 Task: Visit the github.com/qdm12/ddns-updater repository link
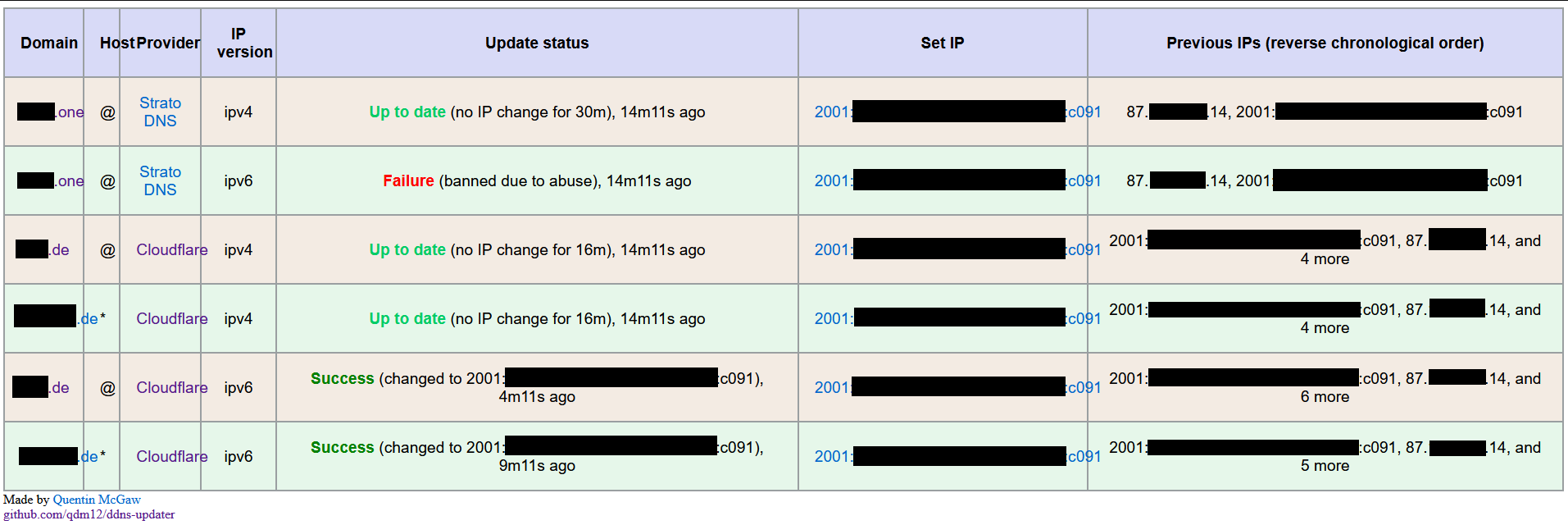(86, 514)
